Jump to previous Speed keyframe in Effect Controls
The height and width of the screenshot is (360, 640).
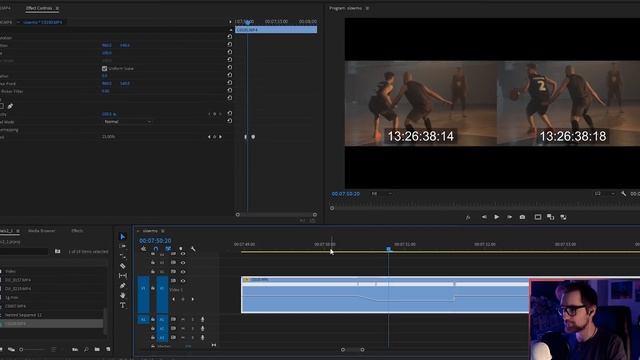tap(209, 137)
